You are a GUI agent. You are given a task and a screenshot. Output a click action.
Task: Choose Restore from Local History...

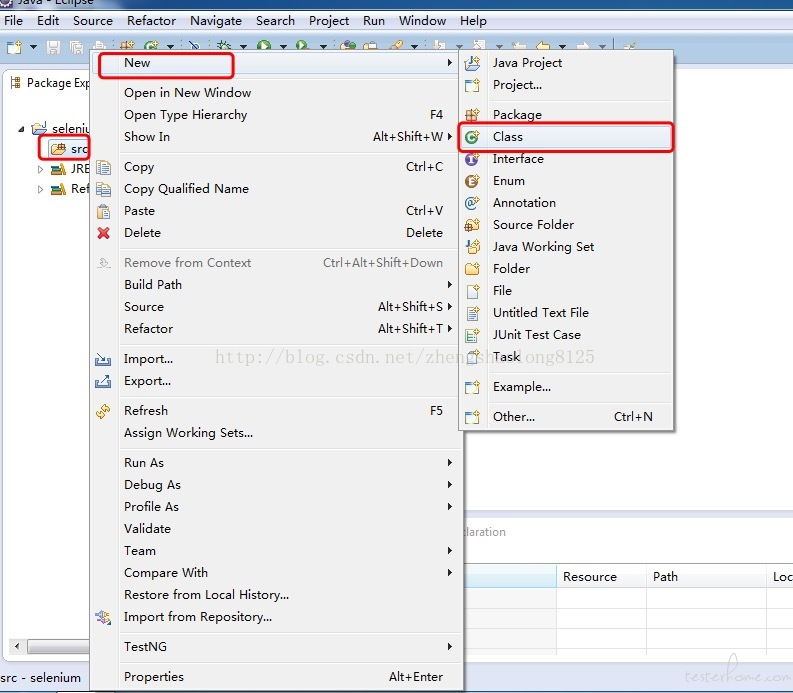206,595
